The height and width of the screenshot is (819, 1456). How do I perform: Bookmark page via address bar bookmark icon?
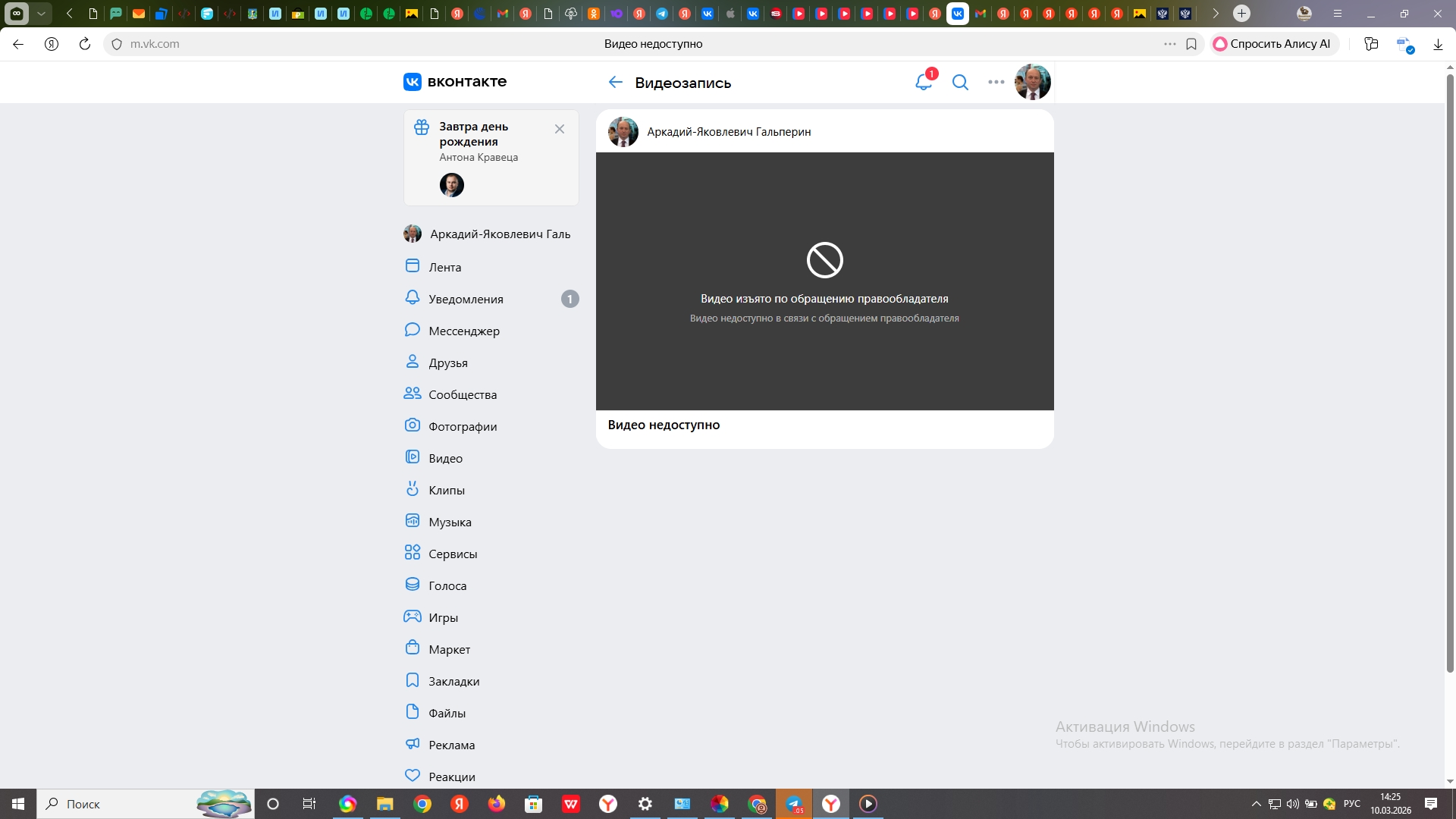(x=1191, y=44)
